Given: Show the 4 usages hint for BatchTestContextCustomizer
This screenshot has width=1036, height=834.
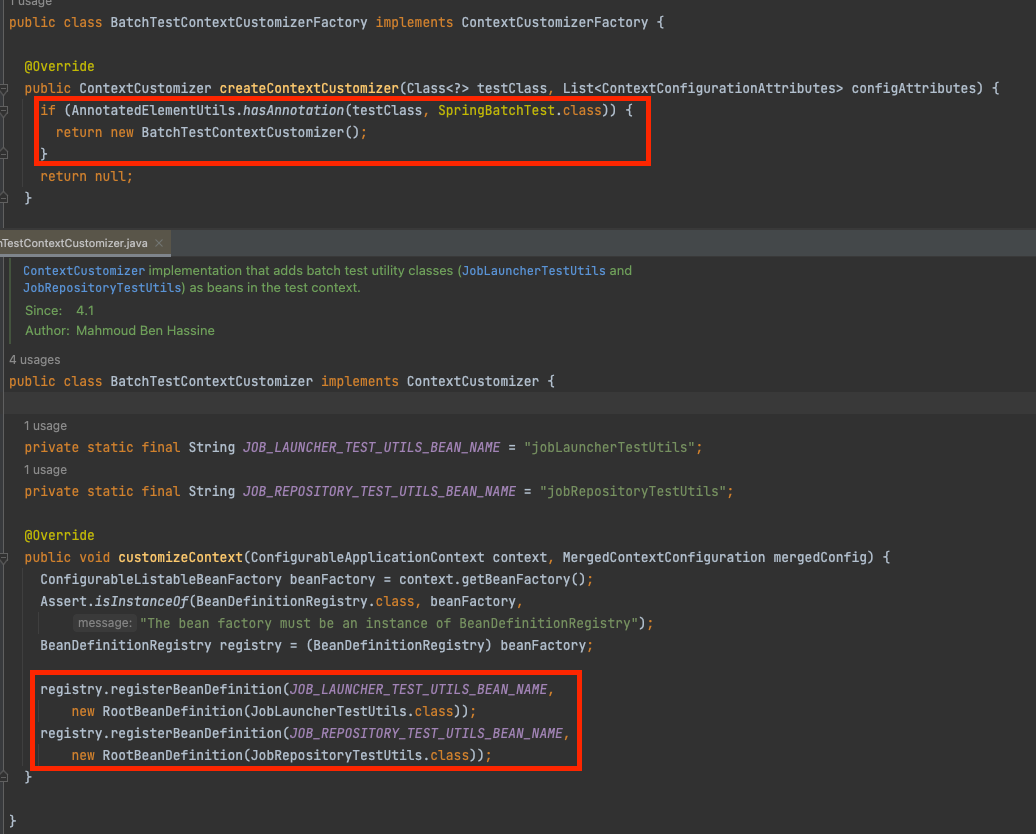Looking at the screenshot, I should pos(34,360).
